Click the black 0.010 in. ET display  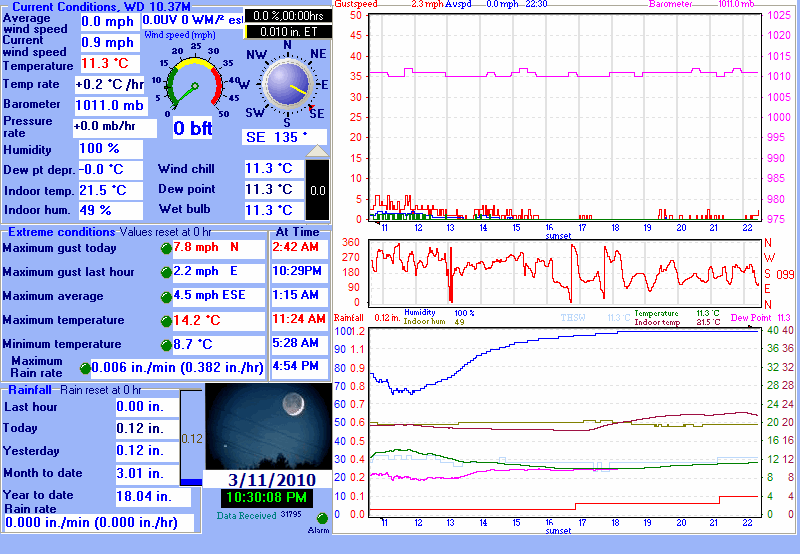click(x=288, y=32)
